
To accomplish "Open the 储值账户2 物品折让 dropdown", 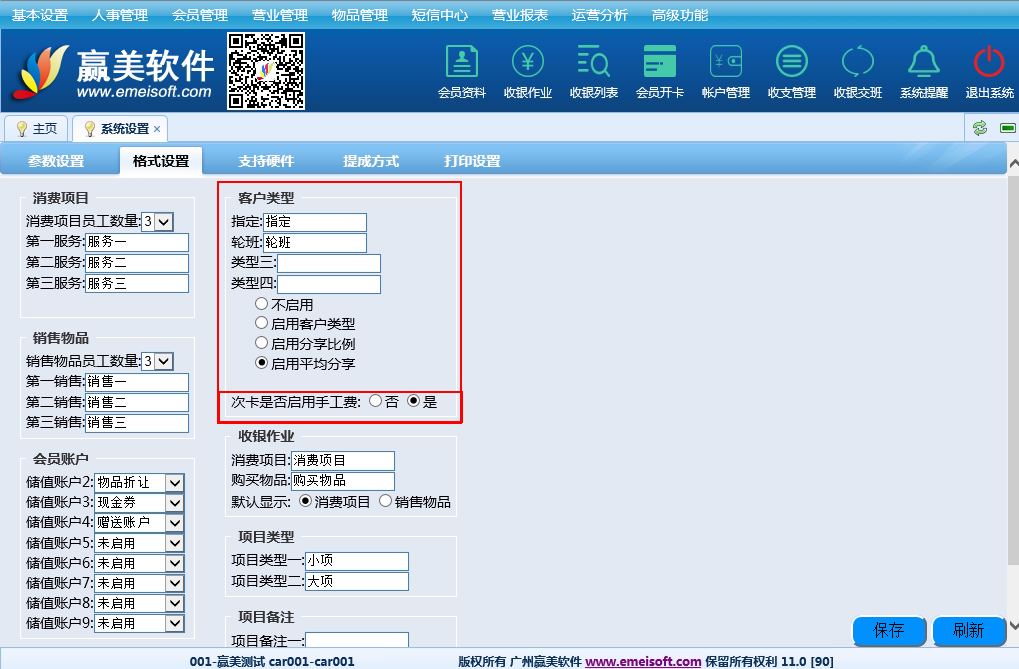I will coord(175,483).
